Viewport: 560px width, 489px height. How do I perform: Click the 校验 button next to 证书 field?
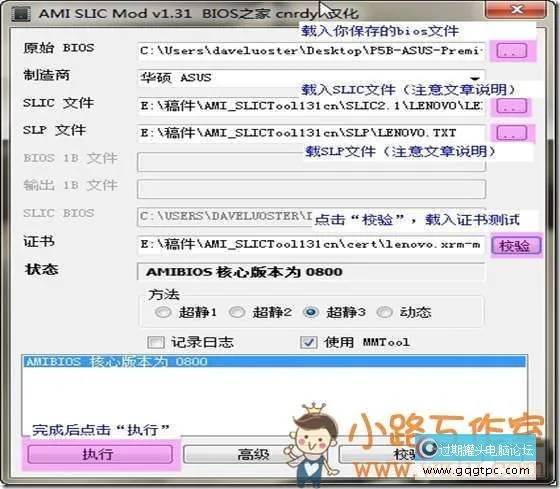(515, 246)
